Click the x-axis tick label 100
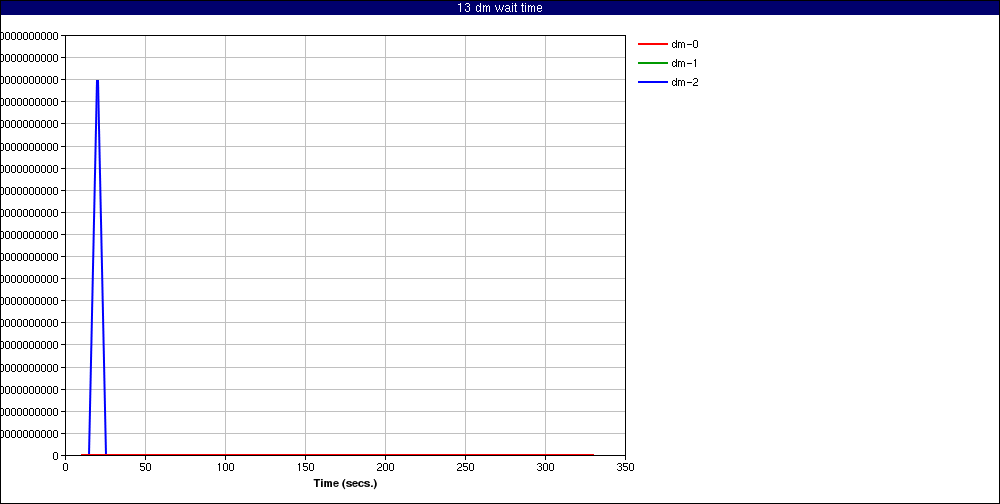The height and width of the screenshot is (504, 1000). point(225,467)
